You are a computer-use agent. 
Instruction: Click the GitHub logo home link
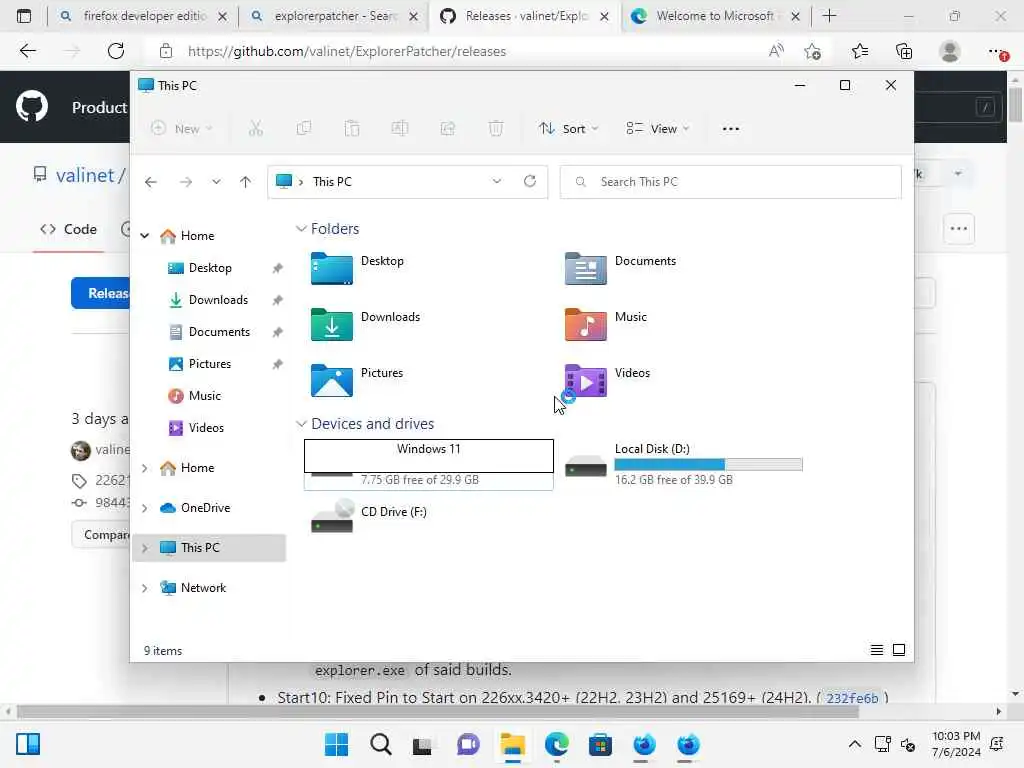(31, 106)
